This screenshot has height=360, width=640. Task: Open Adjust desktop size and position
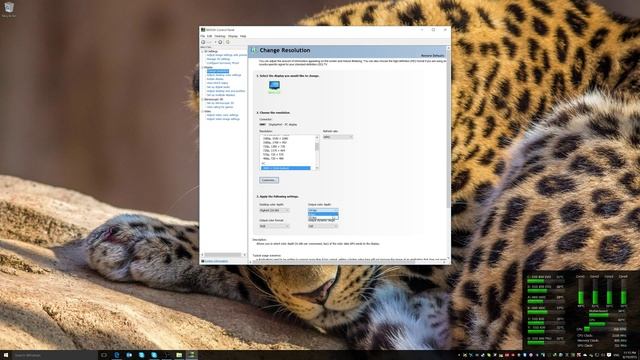pyautogui.click(x=226, y=91)
